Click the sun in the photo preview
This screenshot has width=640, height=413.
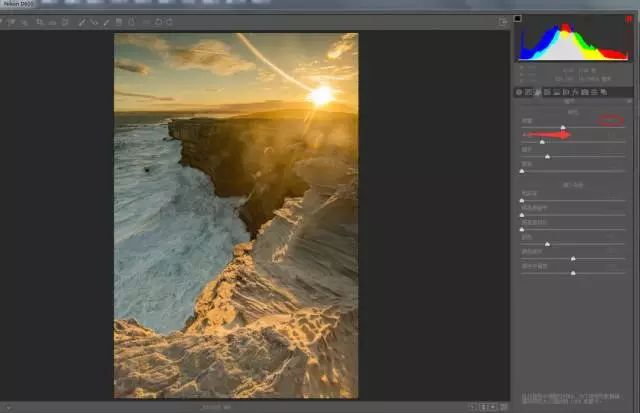[321, 95]
